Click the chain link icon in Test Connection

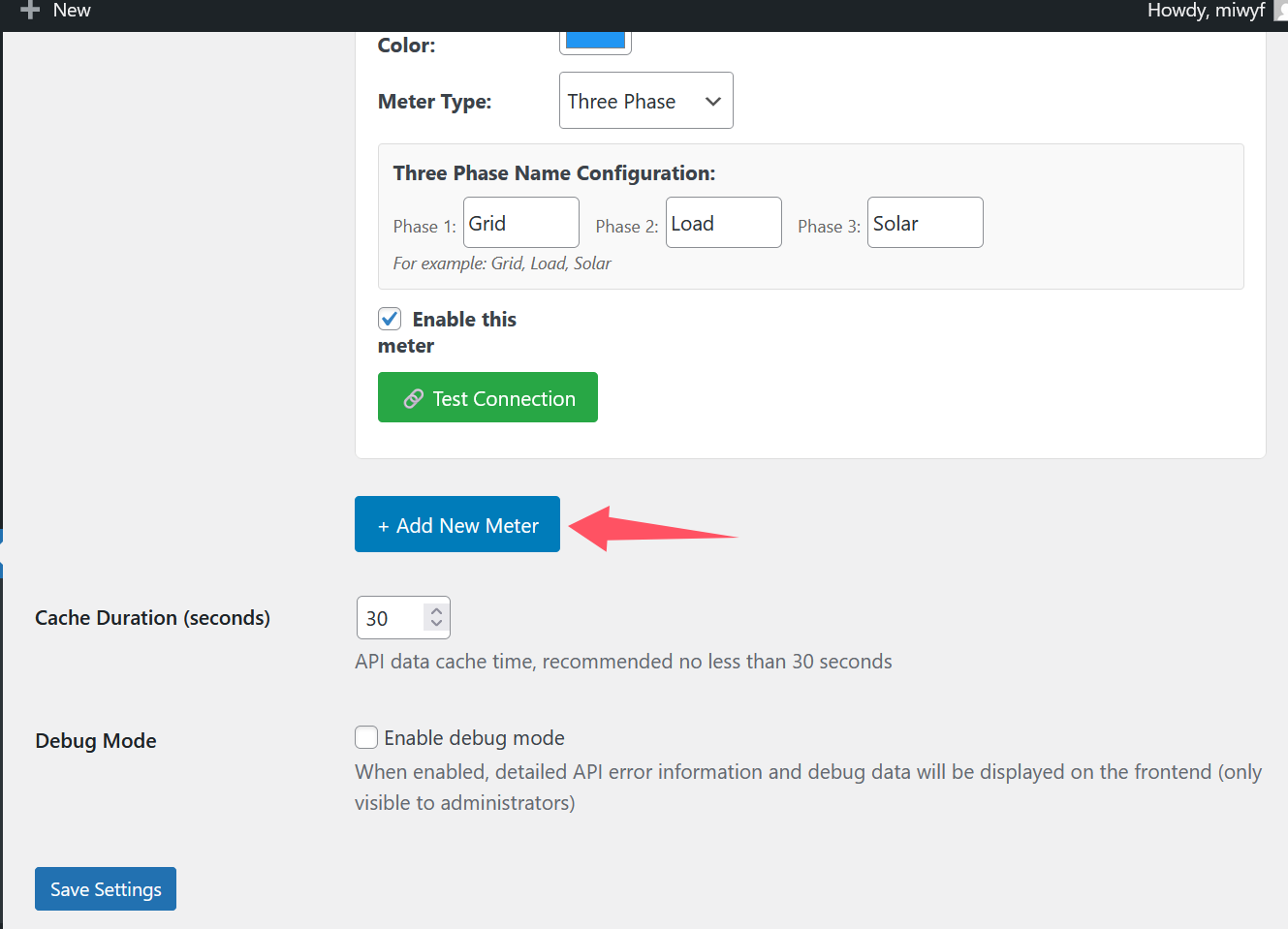click(x=414, y=399)
